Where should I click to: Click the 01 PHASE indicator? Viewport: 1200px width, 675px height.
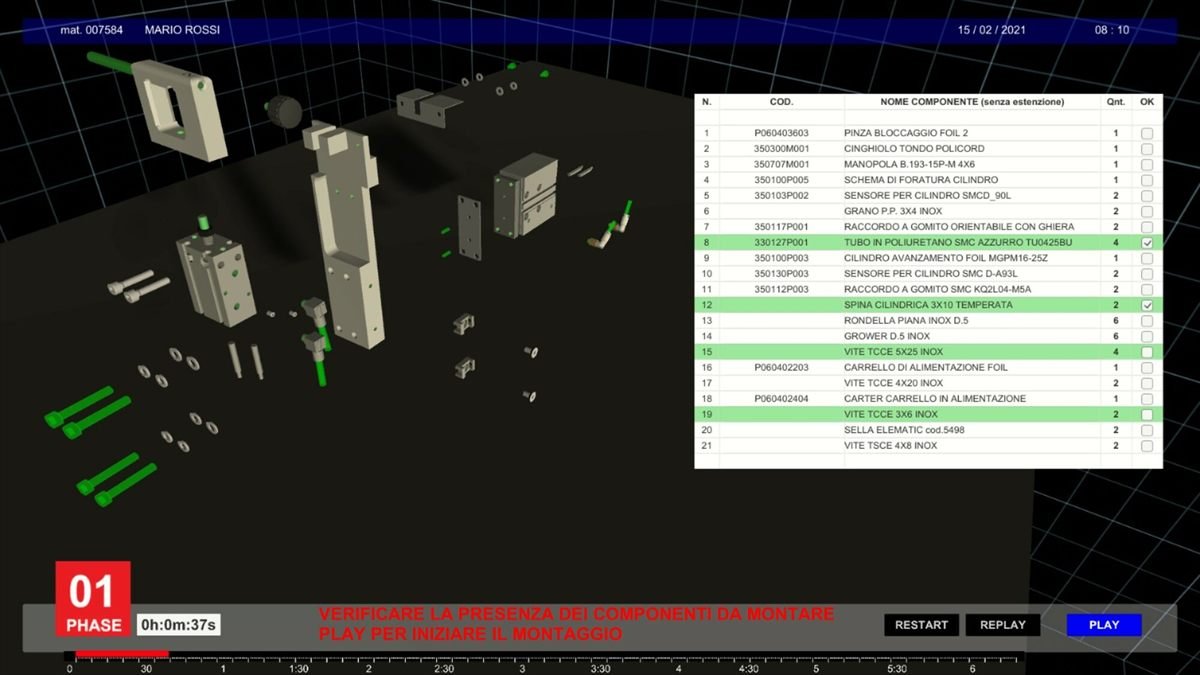click(93, 599)
